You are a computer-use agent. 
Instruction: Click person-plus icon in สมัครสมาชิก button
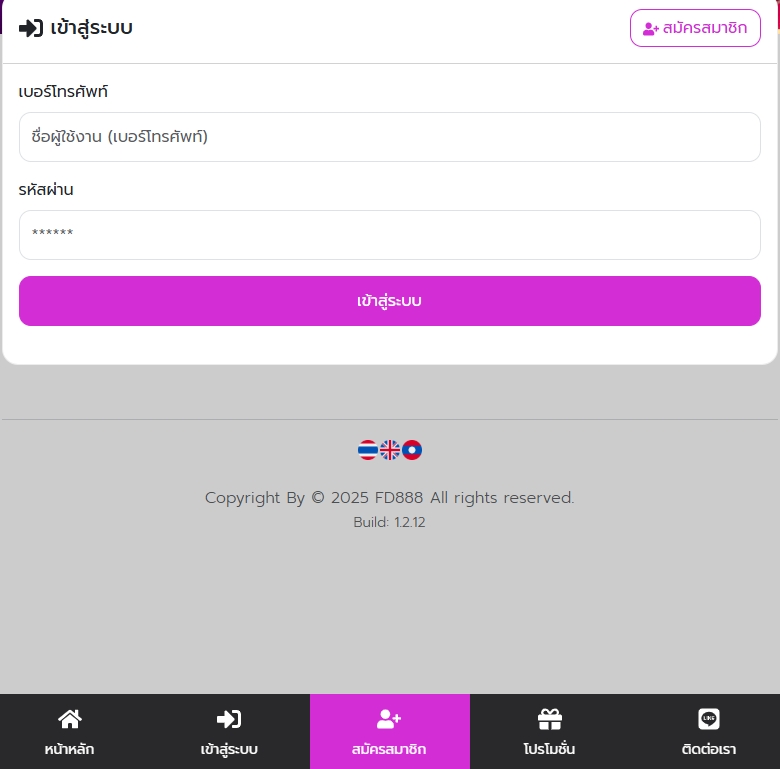(x=651, y=29)
